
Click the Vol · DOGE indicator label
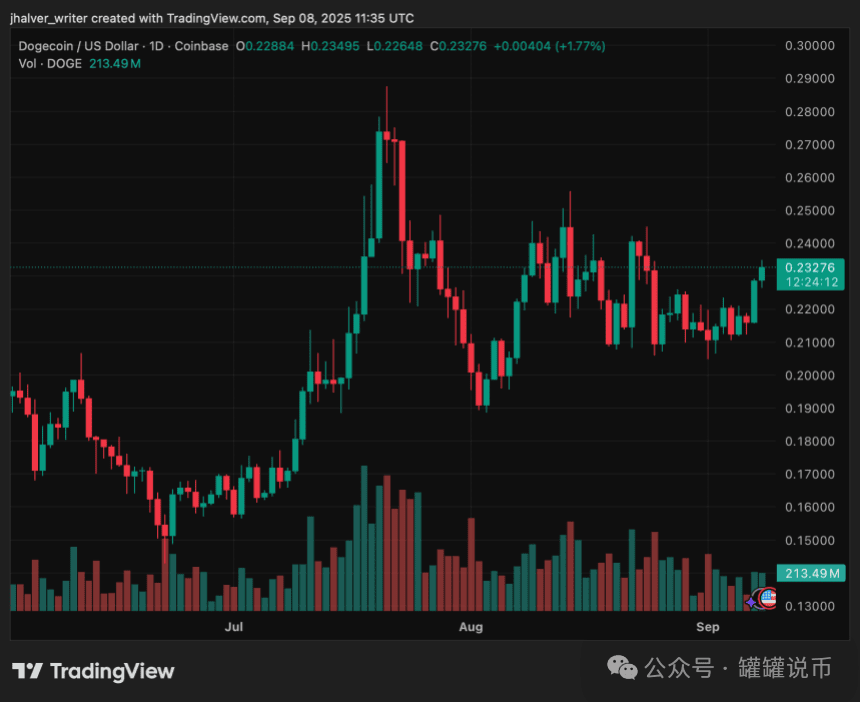pos(50,64)
